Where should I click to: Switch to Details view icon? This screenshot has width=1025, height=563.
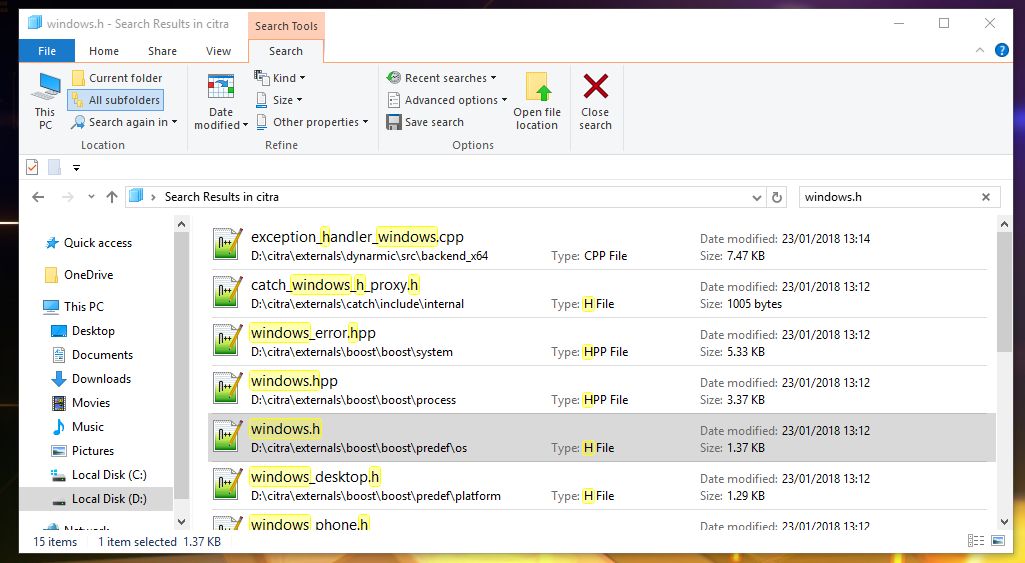pyautogui.click(x=976, y=541)
